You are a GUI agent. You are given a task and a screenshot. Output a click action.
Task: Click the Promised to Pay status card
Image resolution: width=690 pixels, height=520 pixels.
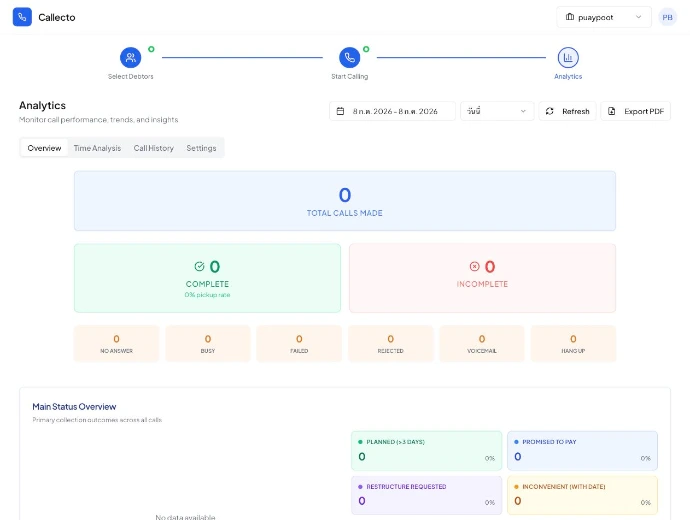(x=582, y=451)
